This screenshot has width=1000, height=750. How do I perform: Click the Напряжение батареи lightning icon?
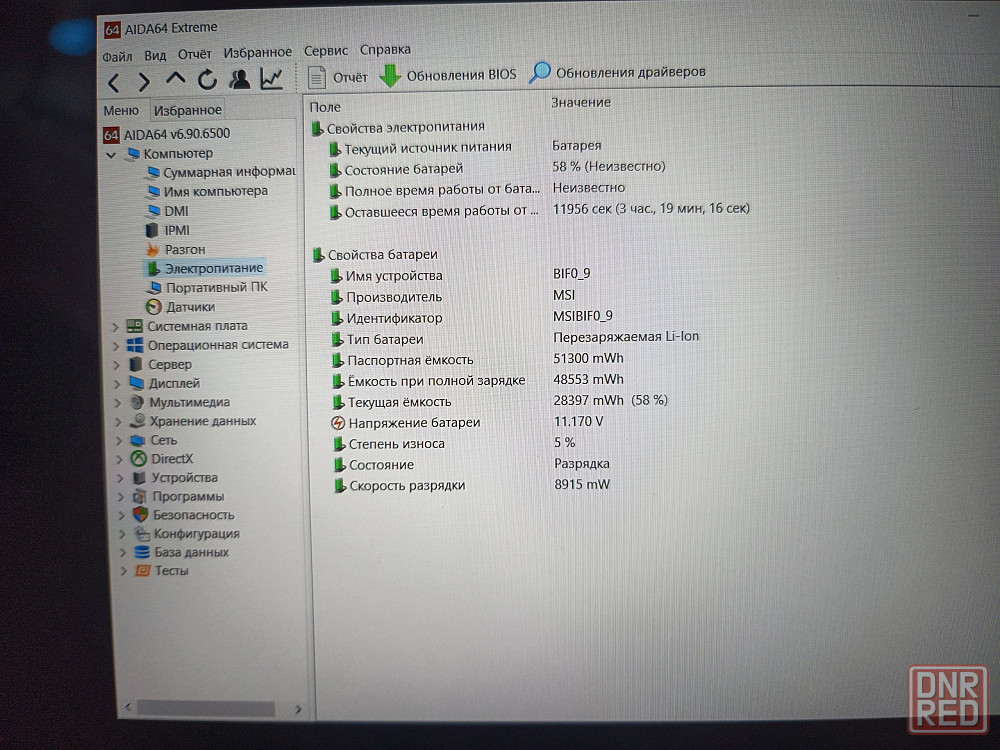pos(338,423)
